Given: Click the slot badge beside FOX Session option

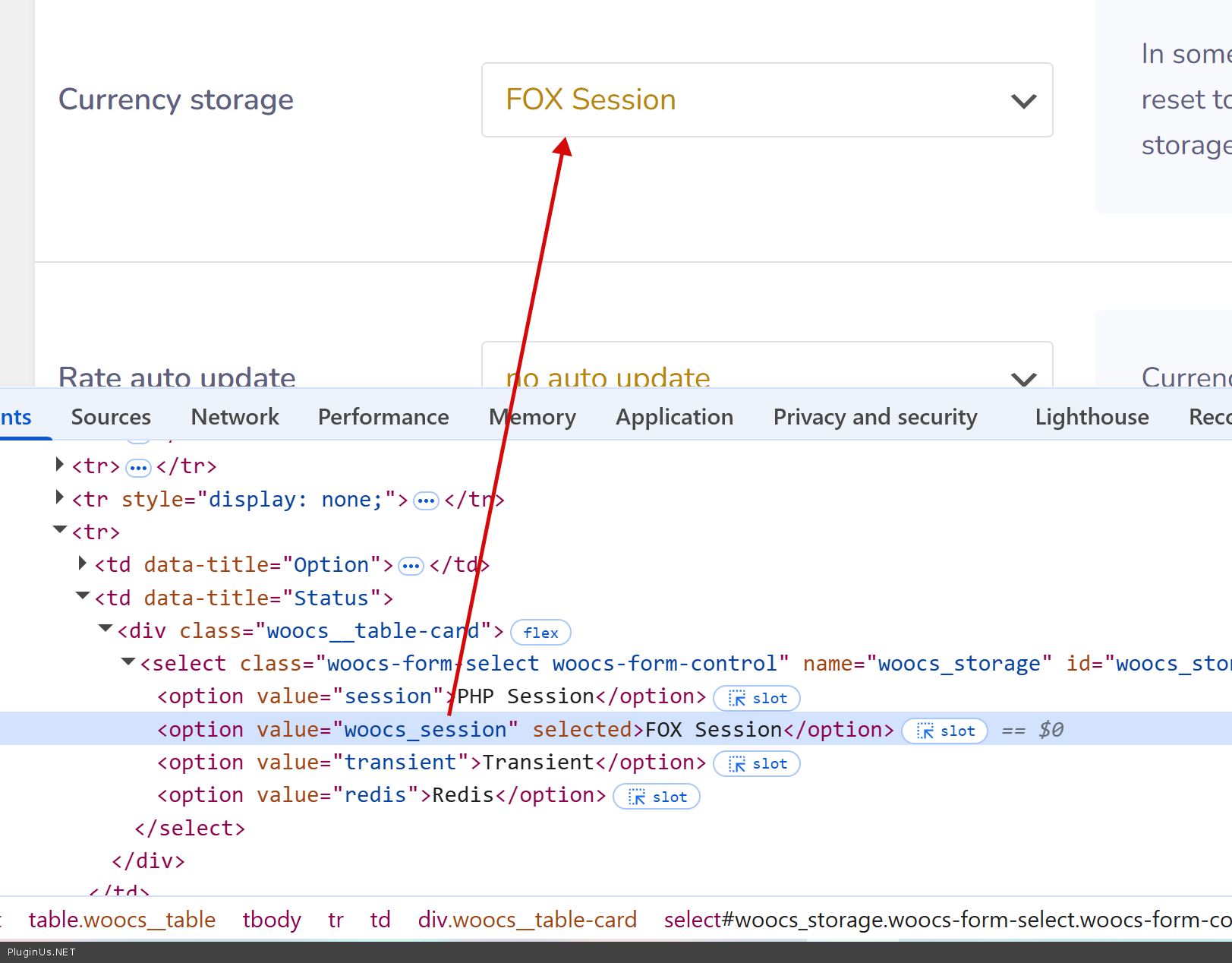Looking at the screenshot, I should [944, 731].
